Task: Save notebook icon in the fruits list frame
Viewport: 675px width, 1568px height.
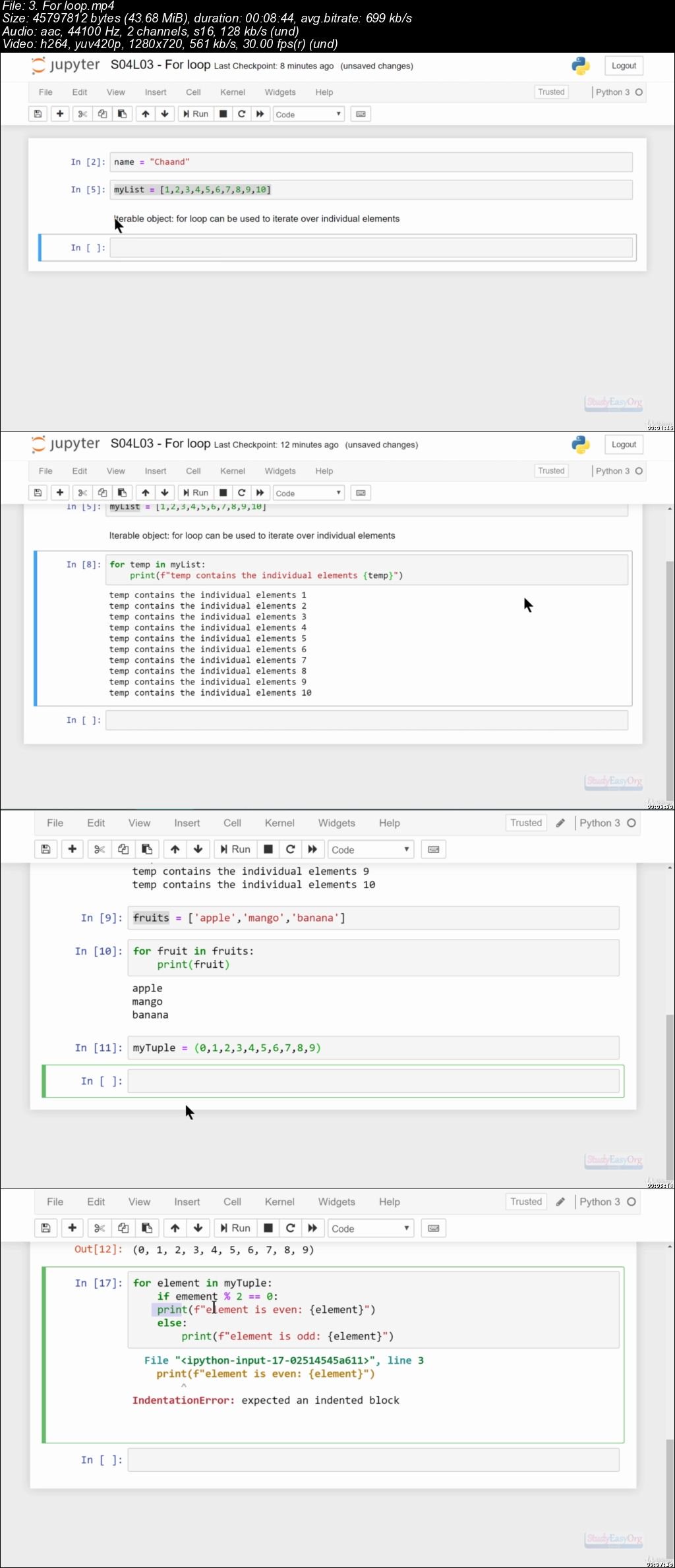Action: (x=45, y=849)
